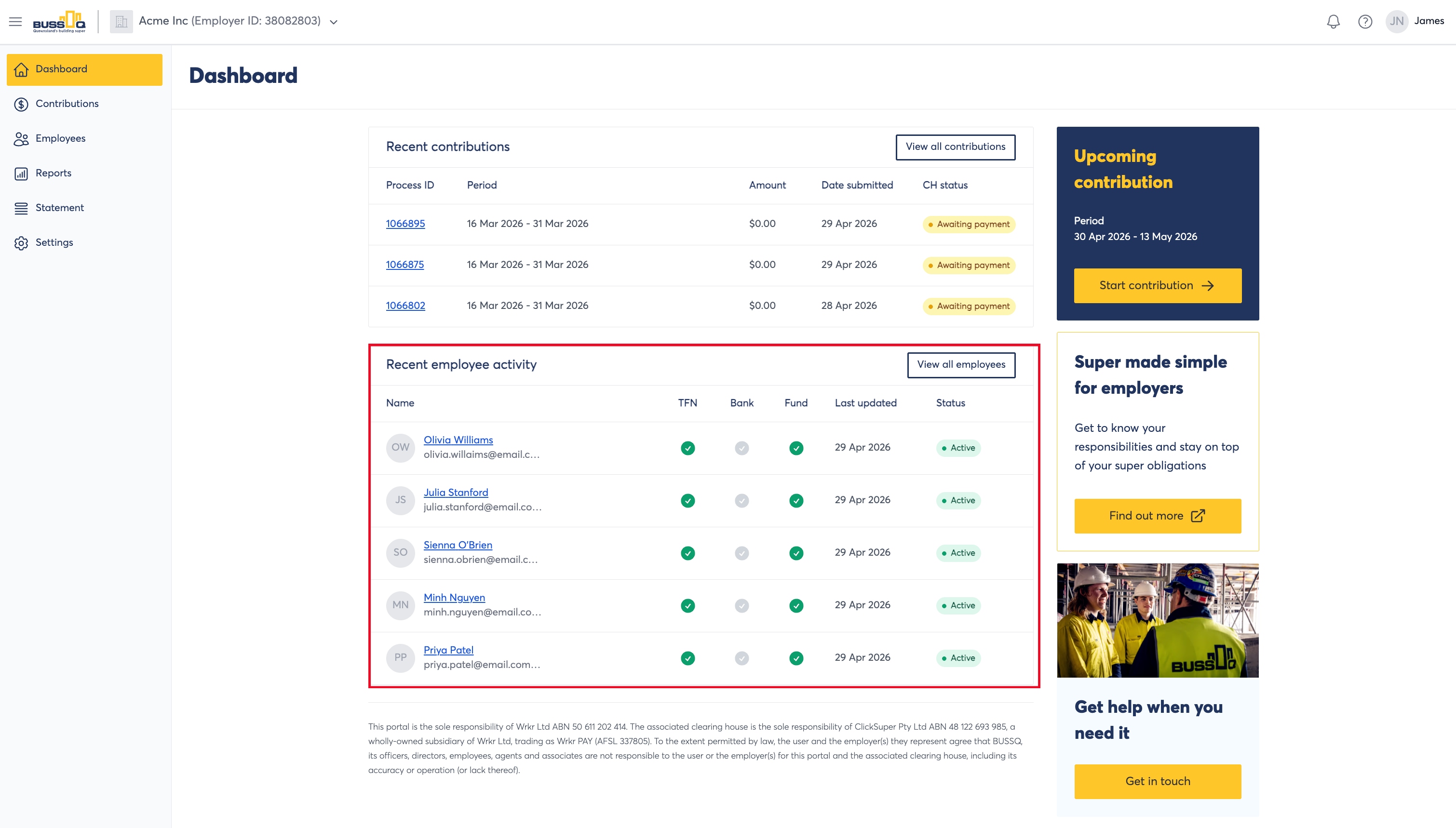
Task: Open Minh Nguyen profile link
Action: [x=455, y=598]
